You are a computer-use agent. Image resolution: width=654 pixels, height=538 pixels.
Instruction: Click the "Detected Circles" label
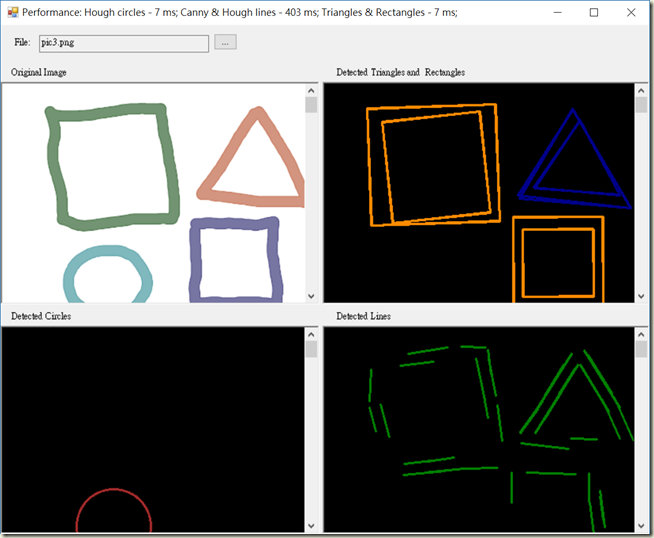(x=41, y=316)
